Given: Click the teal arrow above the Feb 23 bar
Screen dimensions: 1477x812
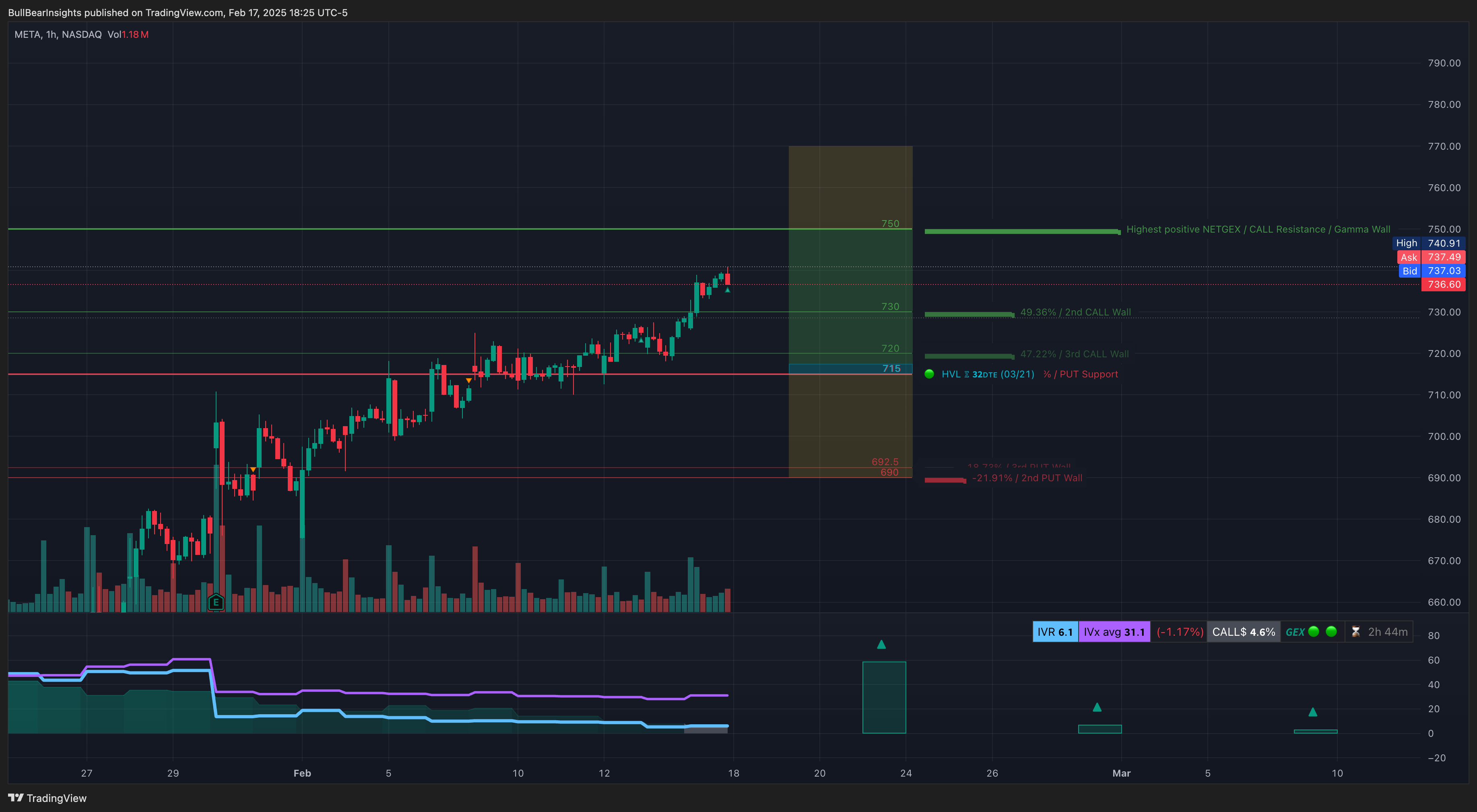Looking at the screenshot, I should [881, 645].
